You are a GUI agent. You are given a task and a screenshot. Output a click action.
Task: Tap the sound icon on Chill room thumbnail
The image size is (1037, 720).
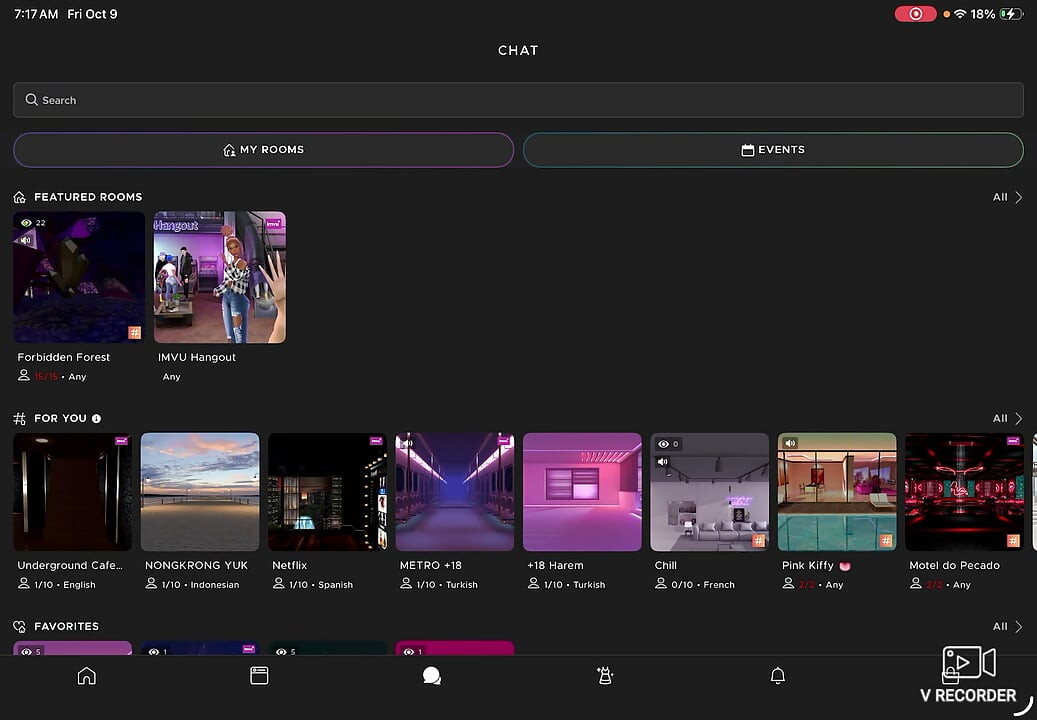click(663, 461)
